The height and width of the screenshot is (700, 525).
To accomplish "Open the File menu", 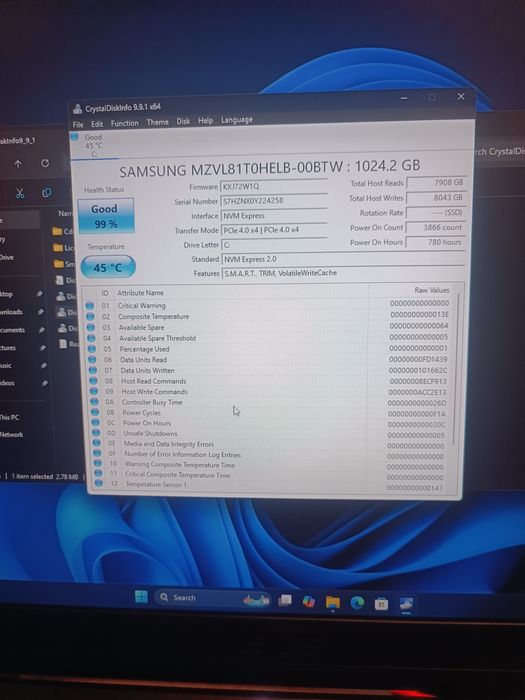I will click(78, 125).
